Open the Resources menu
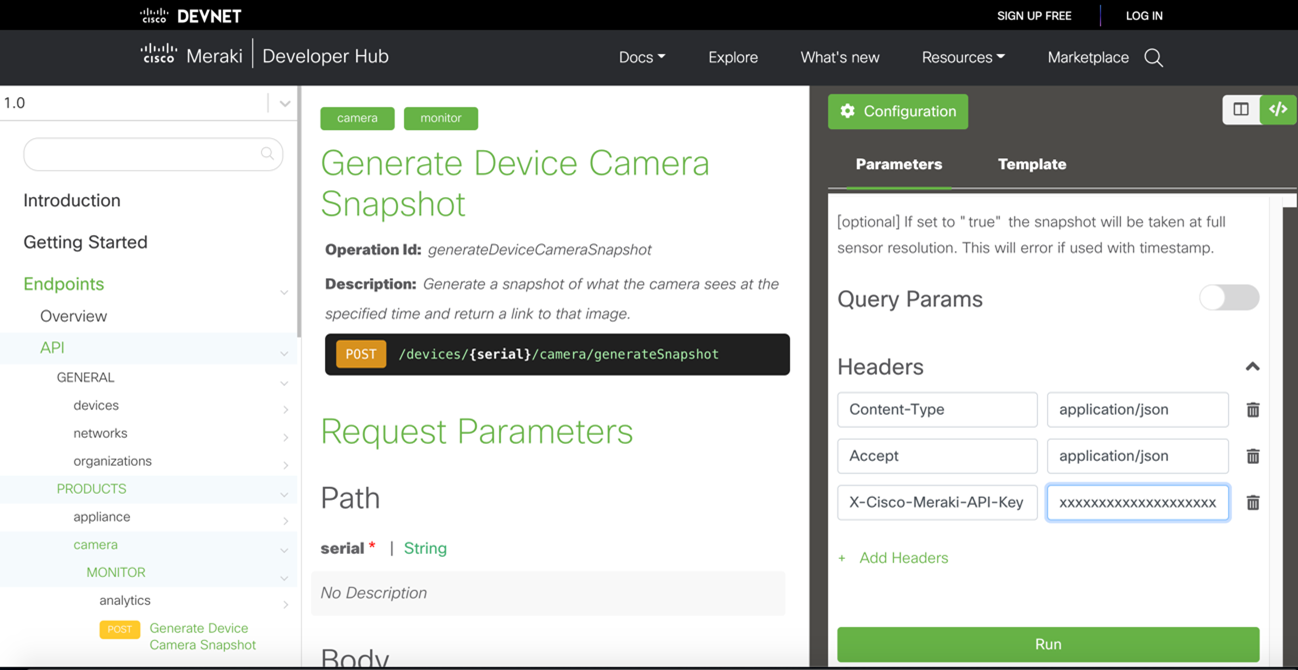 tap(962, 57)
